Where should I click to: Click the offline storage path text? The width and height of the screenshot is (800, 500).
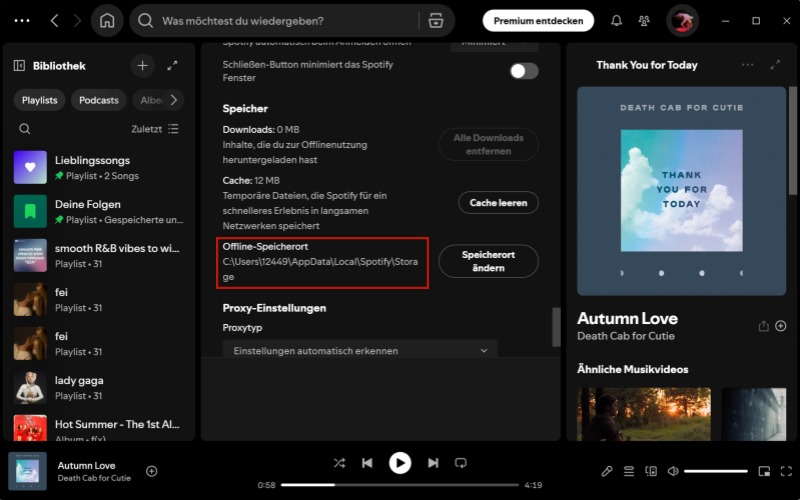[x=320, y=269]
